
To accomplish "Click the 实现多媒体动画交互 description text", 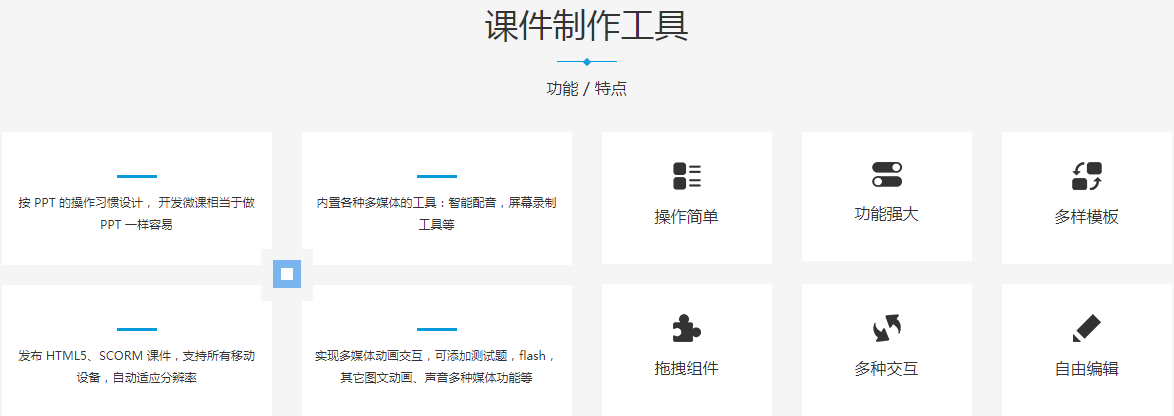I will [436, 366].
